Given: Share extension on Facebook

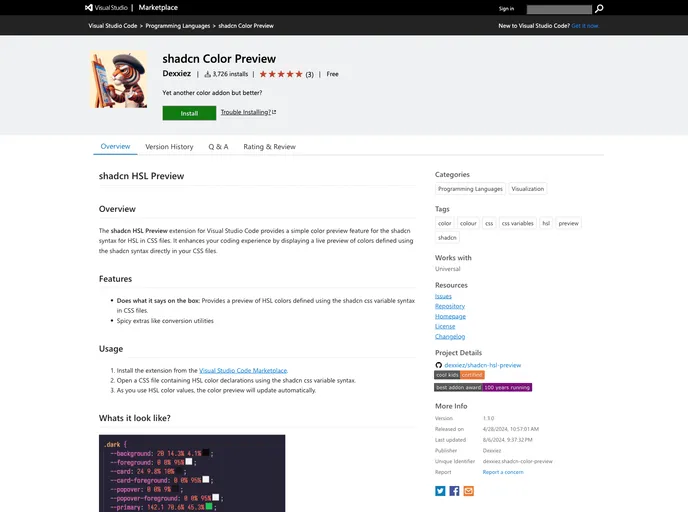Looking at the screenshot, I should [x=454, y=491].
